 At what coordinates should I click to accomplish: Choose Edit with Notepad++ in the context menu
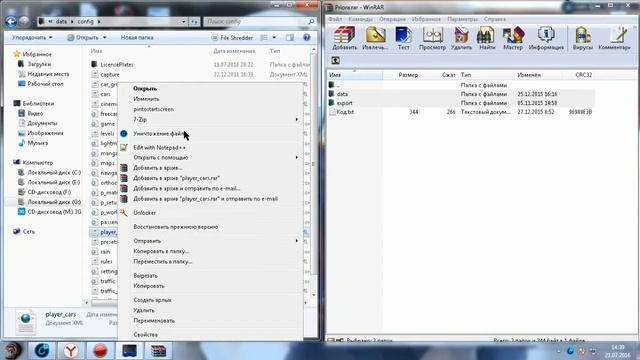(210, 147)
